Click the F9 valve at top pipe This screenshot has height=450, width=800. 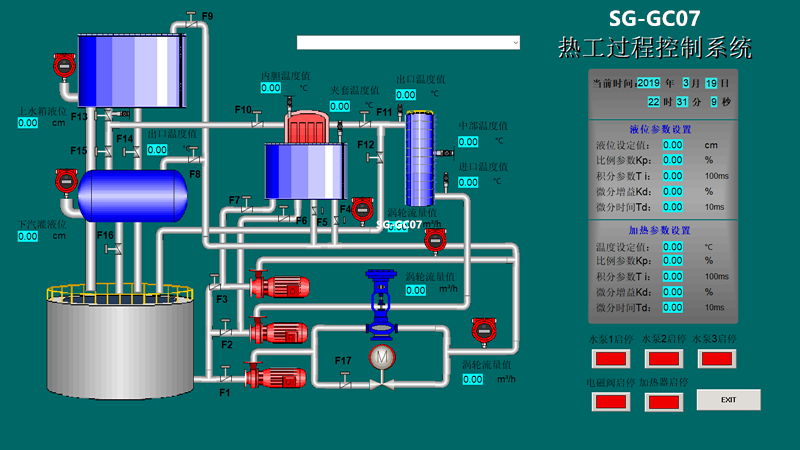(x=190, y=16)
